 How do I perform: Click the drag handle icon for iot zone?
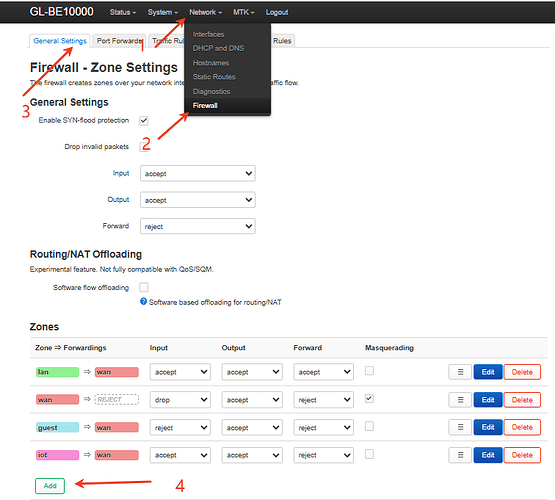(460, 455)
